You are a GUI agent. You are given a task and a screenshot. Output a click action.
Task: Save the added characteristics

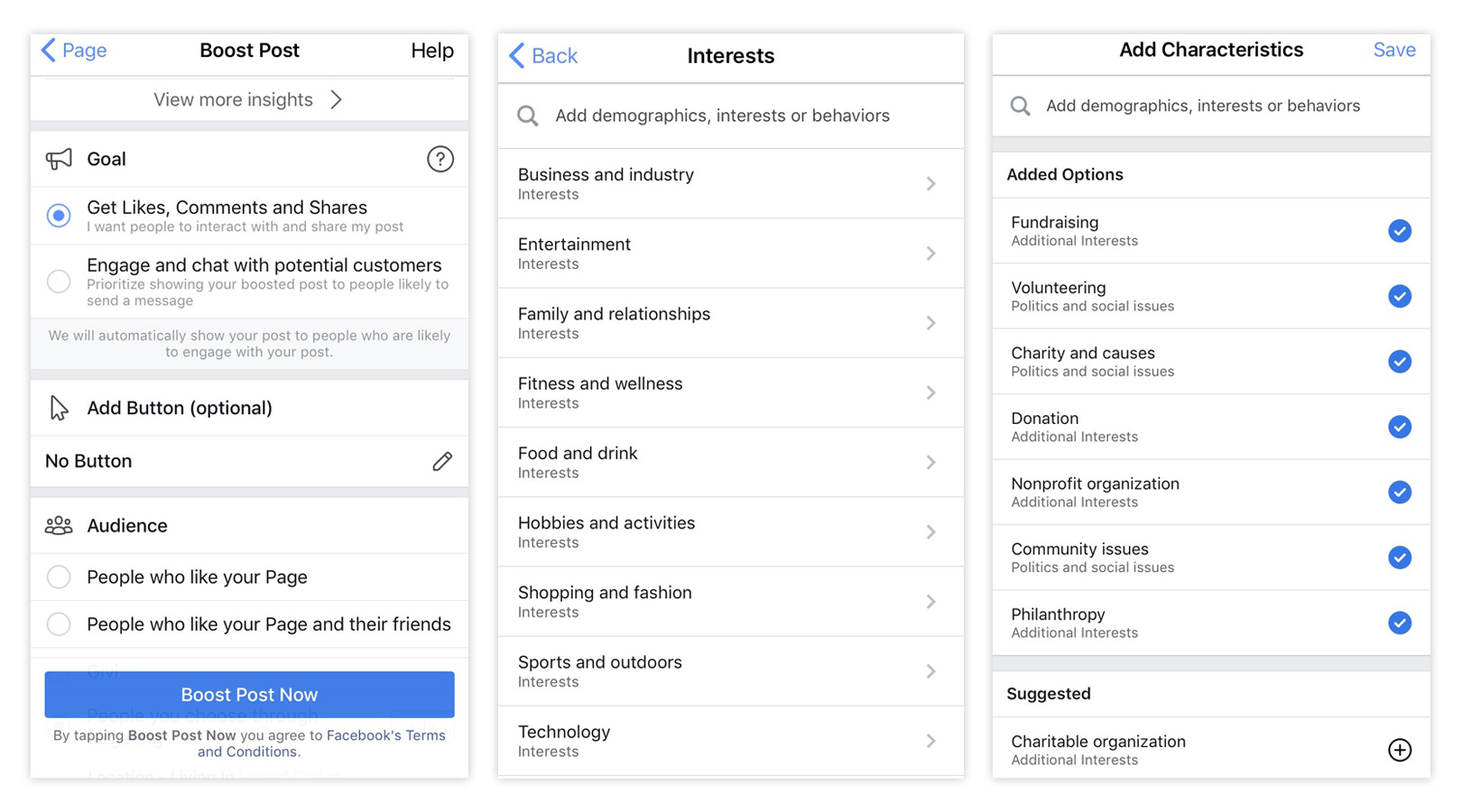pyautogui.click(x=1394, y=51)
